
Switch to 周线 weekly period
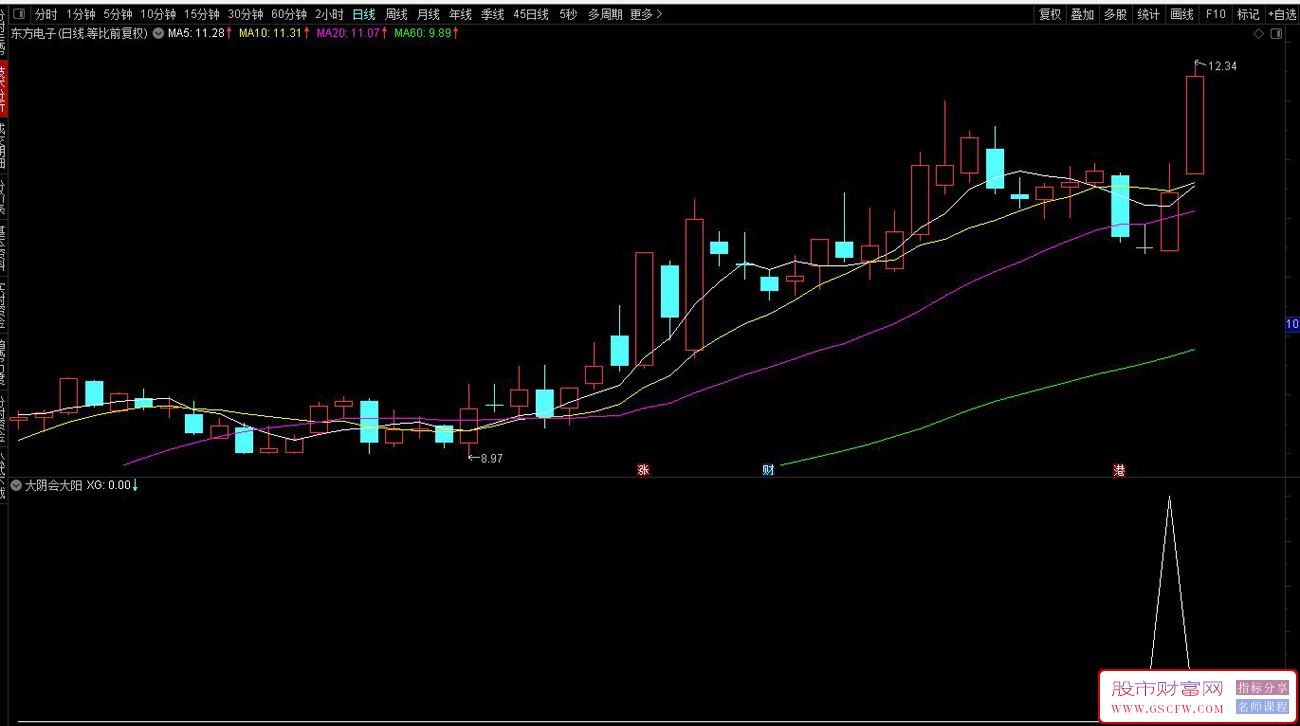pyautogui.click(x=396, y=14)
